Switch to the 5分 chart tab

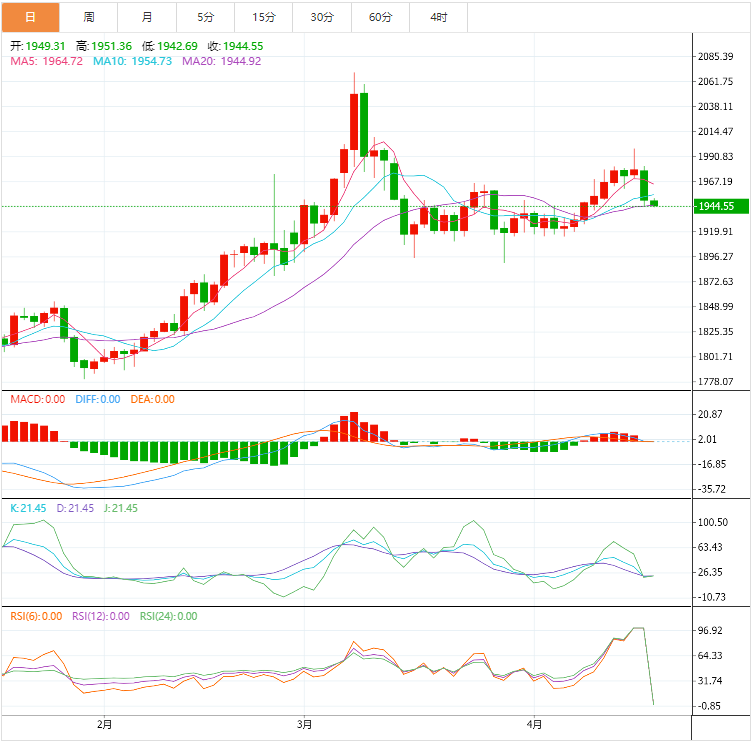[206, 17]
